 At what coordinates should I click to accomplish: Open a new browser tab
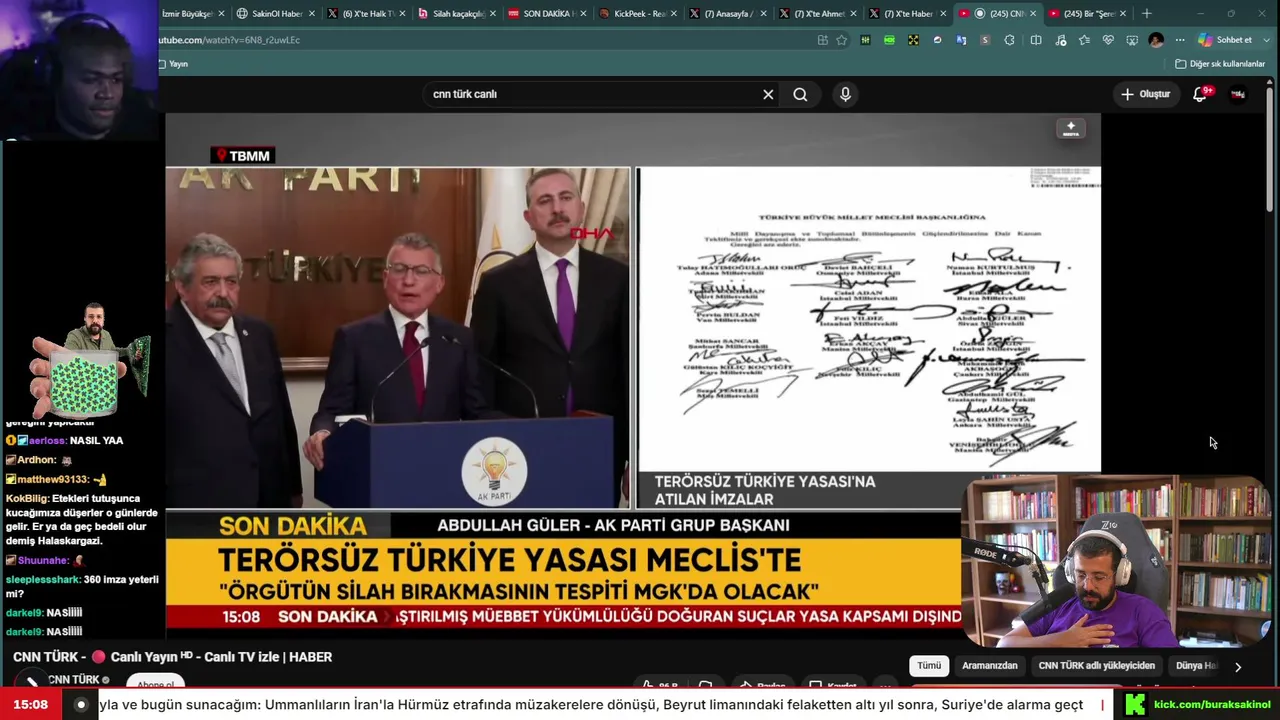pyautogui.click(x=1147, y=14)
